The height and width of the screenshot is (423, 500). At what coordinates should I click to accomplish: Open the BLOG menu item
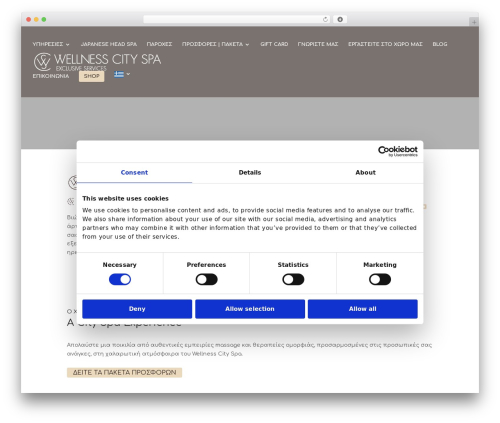(x=440, y=44)
